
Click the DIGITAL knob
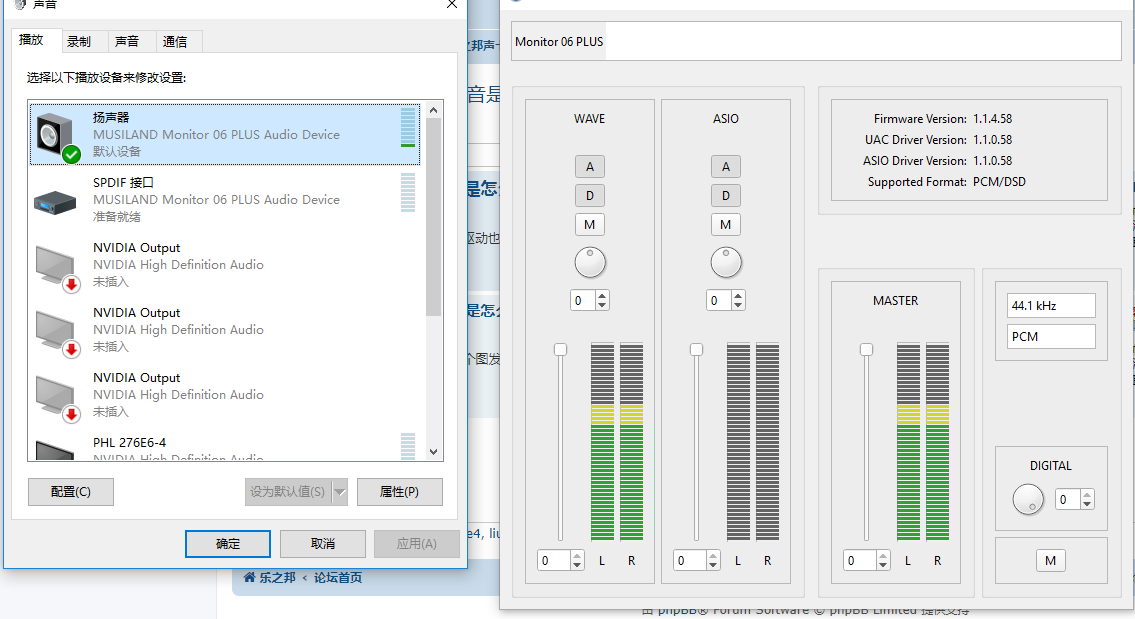1028,499
